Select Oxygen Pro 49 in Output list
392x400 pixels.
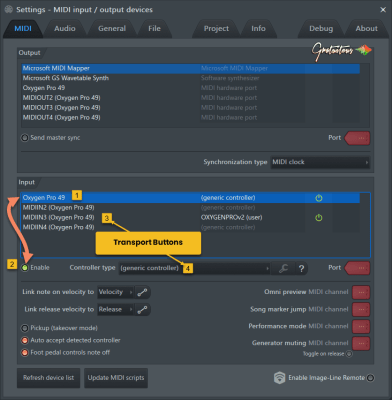point(191,88)
